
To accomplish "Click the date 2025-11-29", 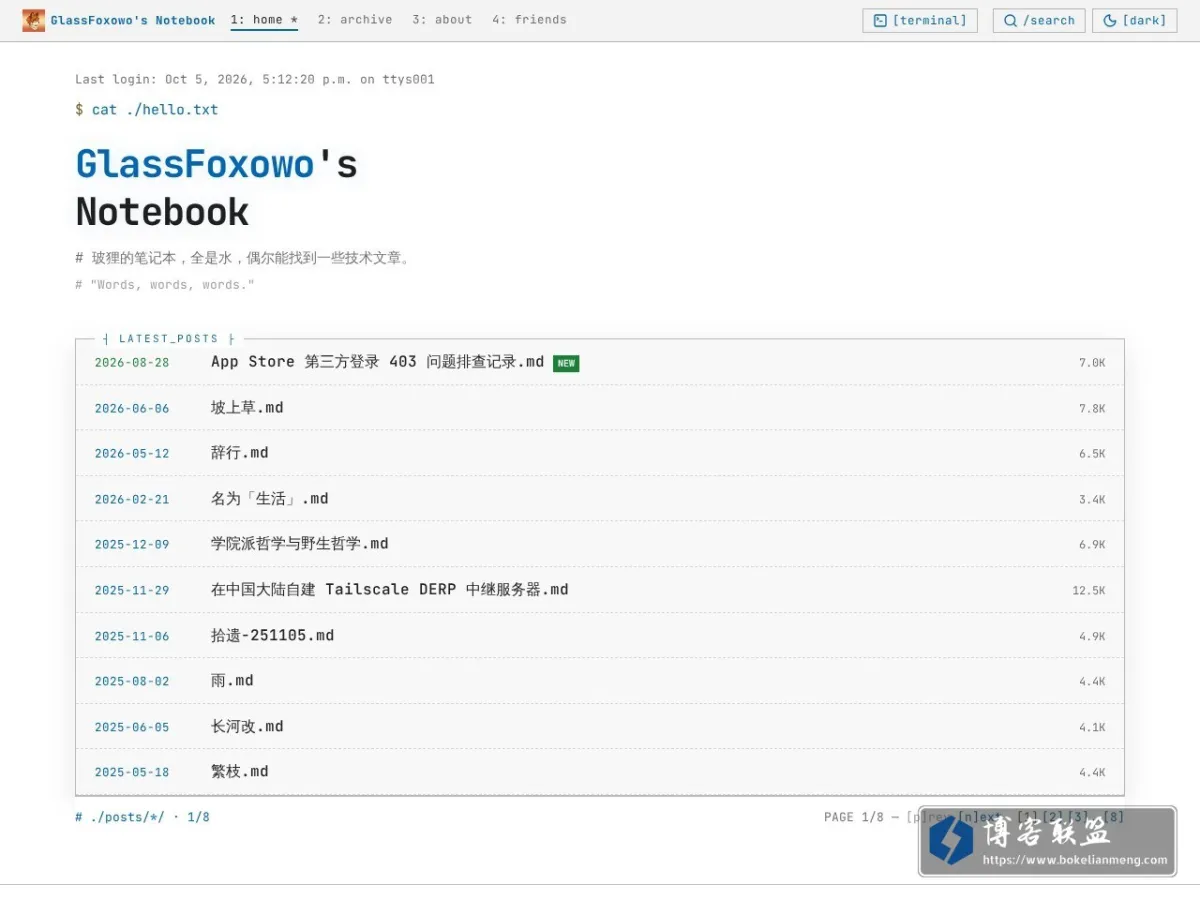I will [x=132, y=591].
